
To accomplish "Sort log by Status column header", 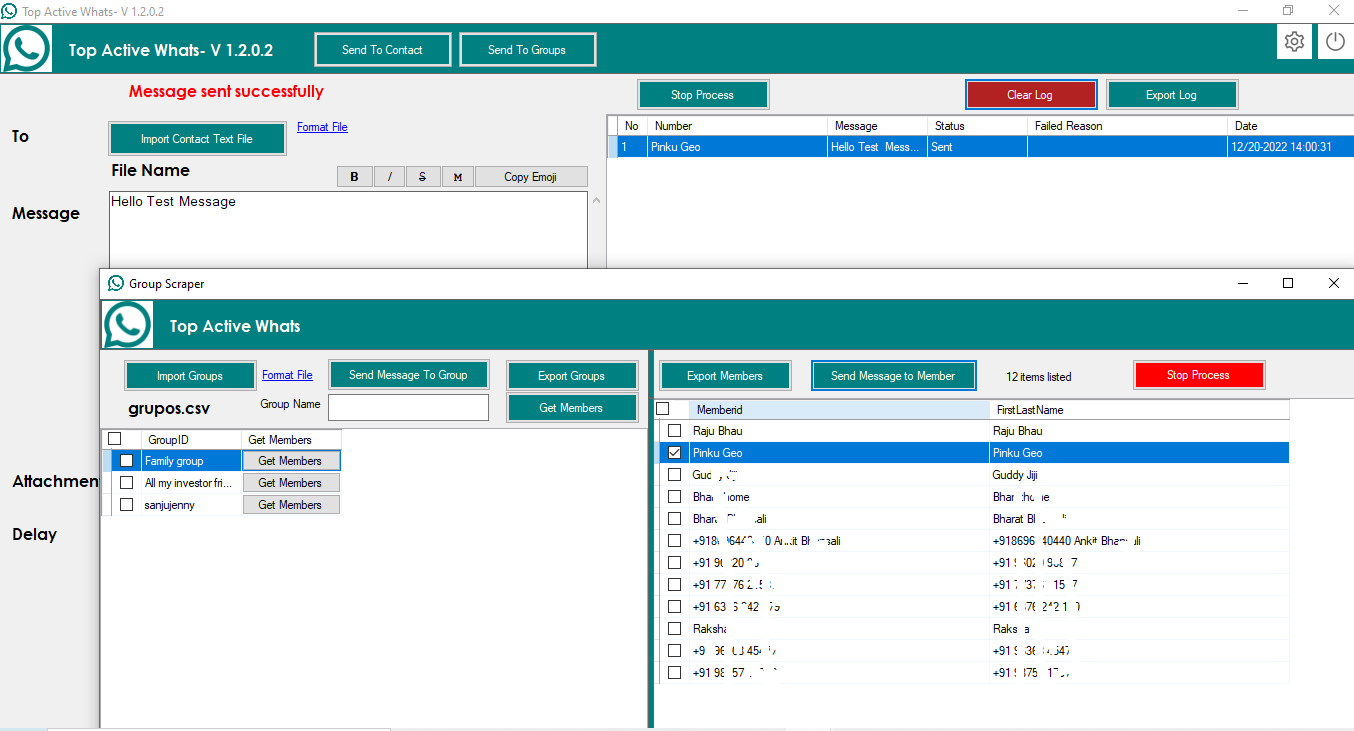I will point(977,126).
